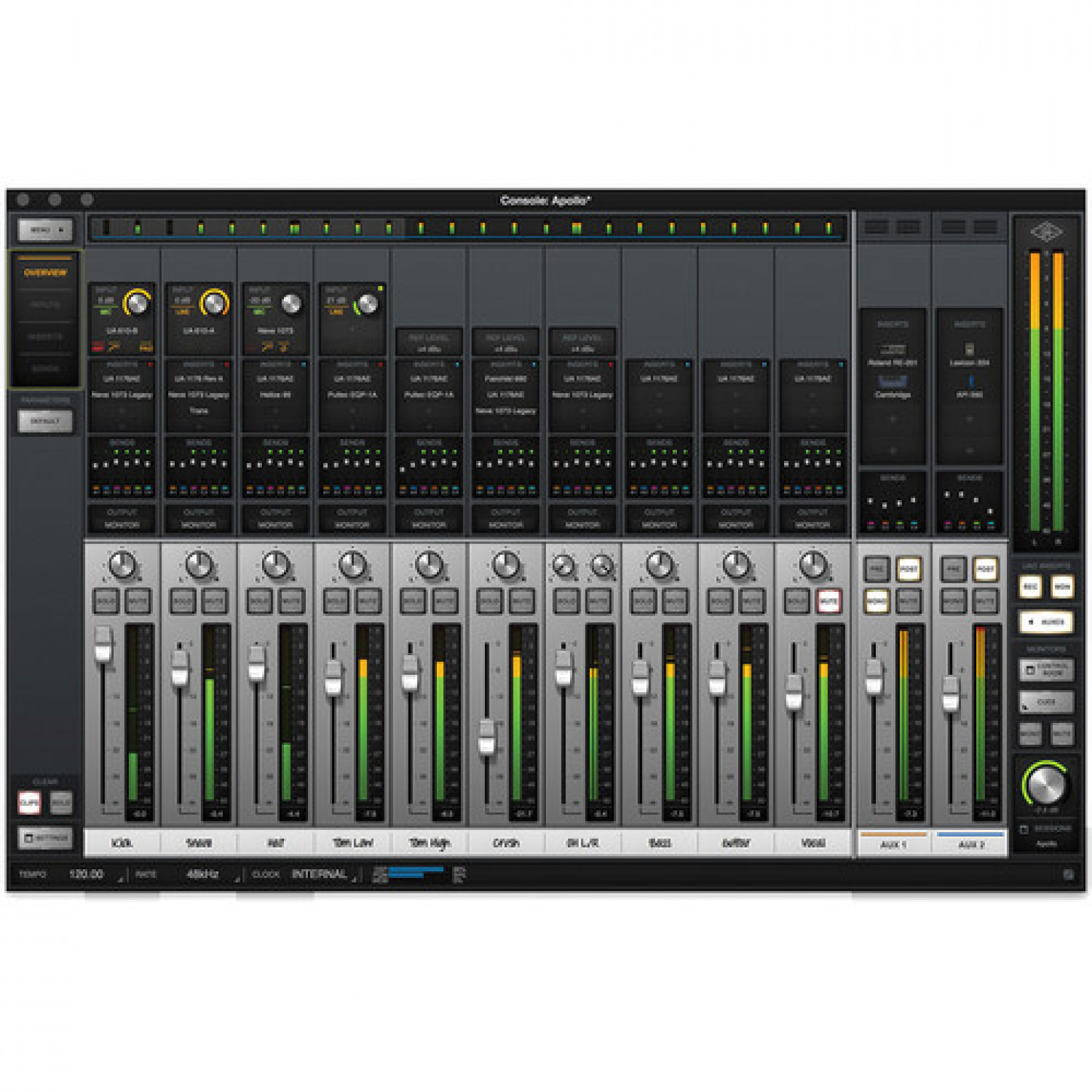Open the clock source INTERNAL dropdown
Screen dimensions: 1092x1092
tap(319, 874)
